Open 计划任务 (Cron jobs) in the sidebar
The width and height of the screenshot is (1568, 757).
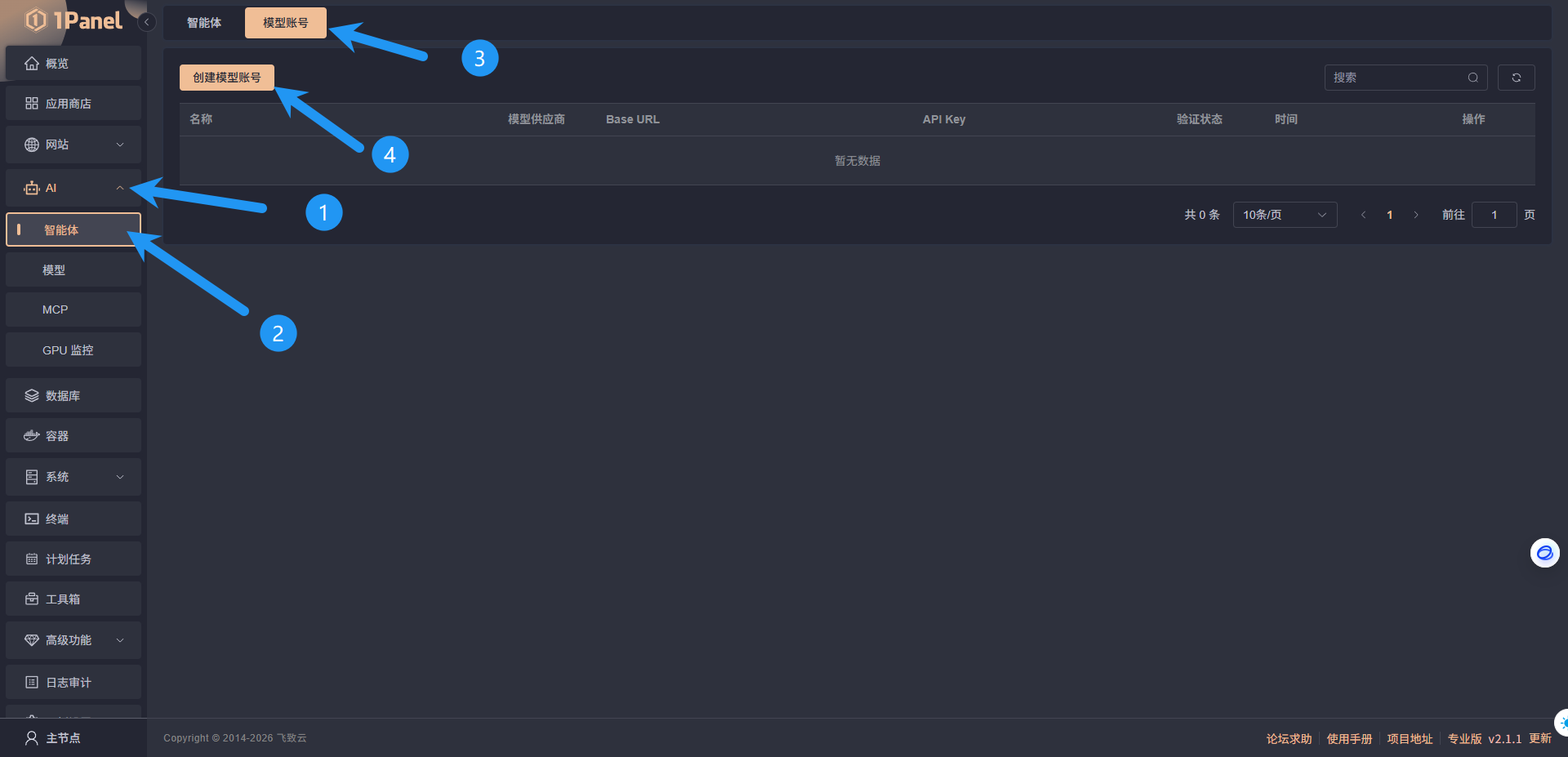point(68,559)
